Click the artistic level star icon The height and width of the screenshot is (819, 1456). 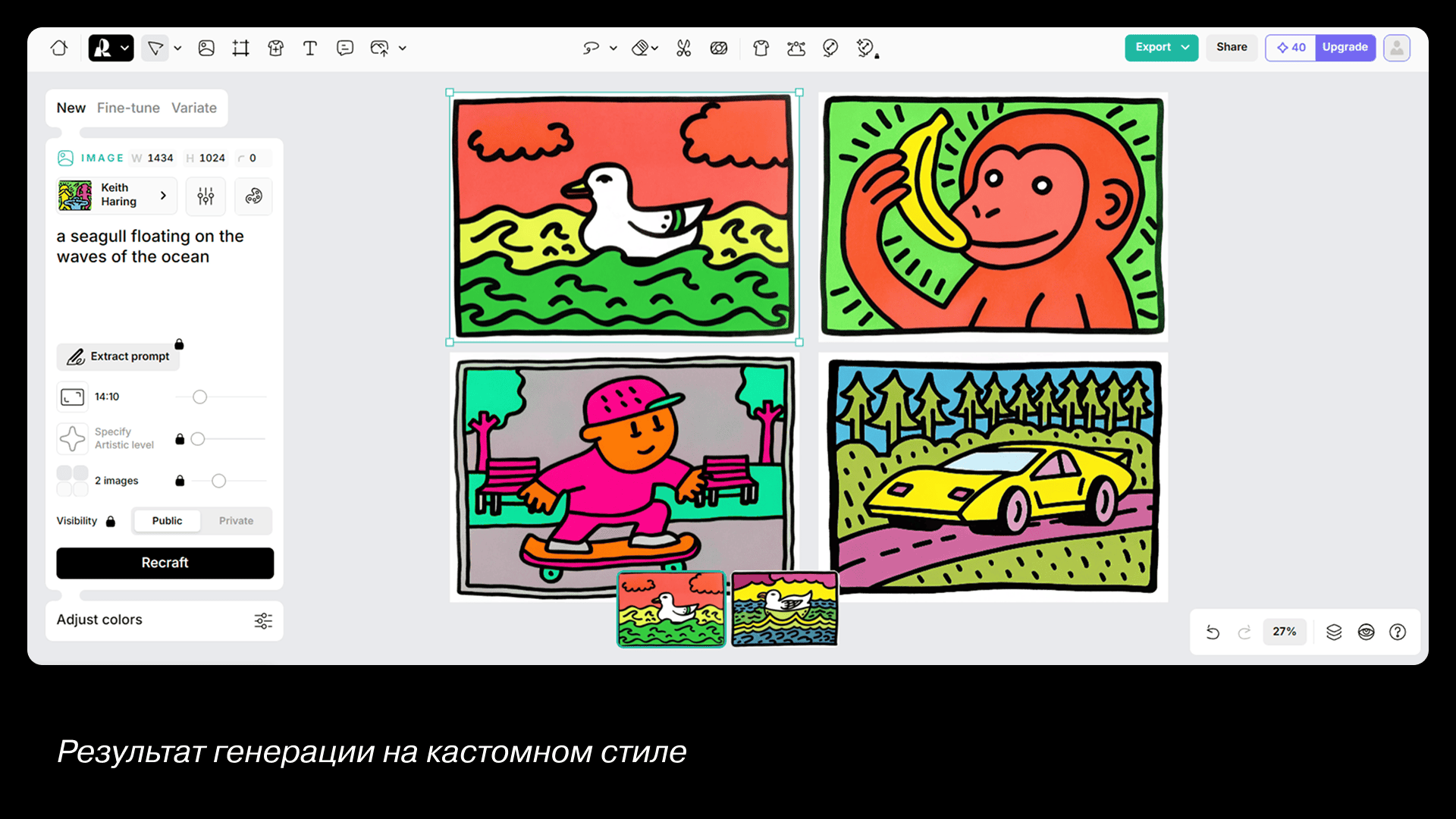point(72,438)
